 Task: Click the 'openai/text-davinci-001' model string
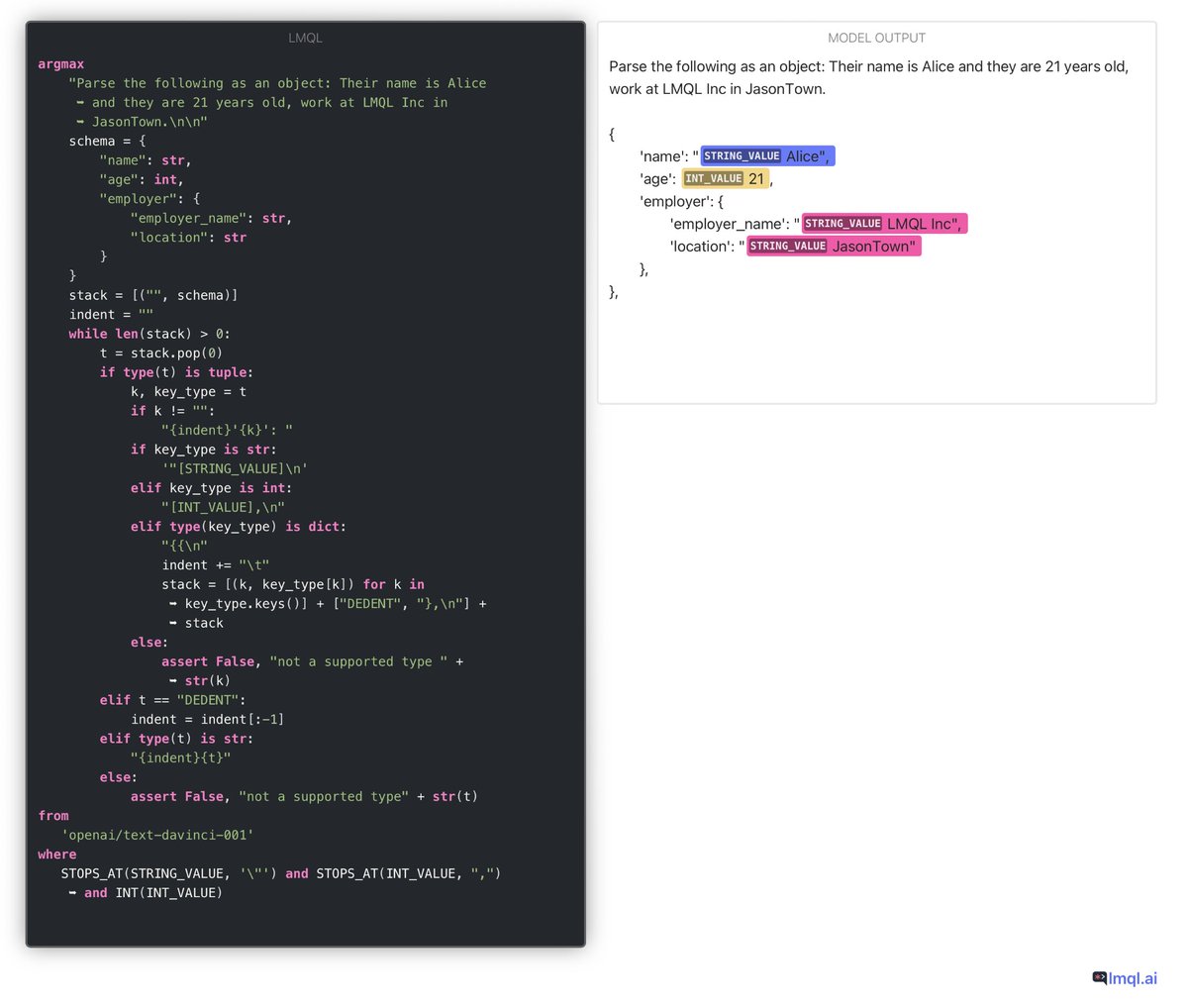[157, 835]
